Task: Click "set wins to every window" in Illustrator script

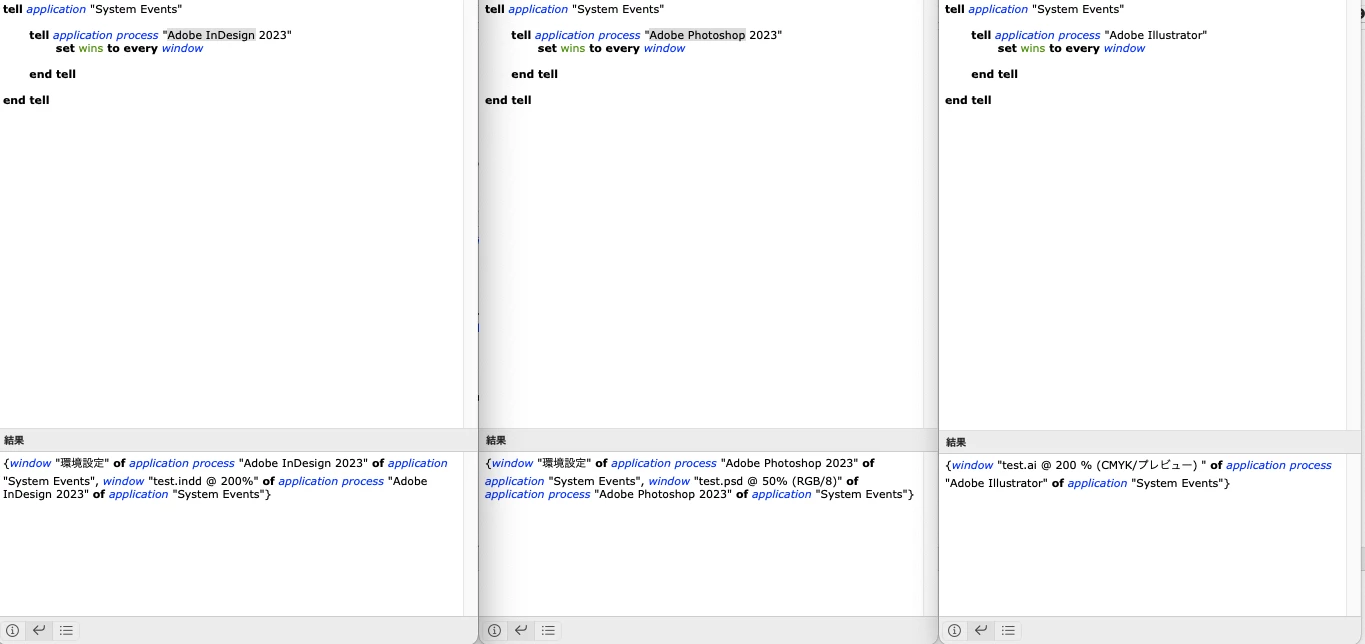Action: pyautogui.click(x=1071, y=48)
